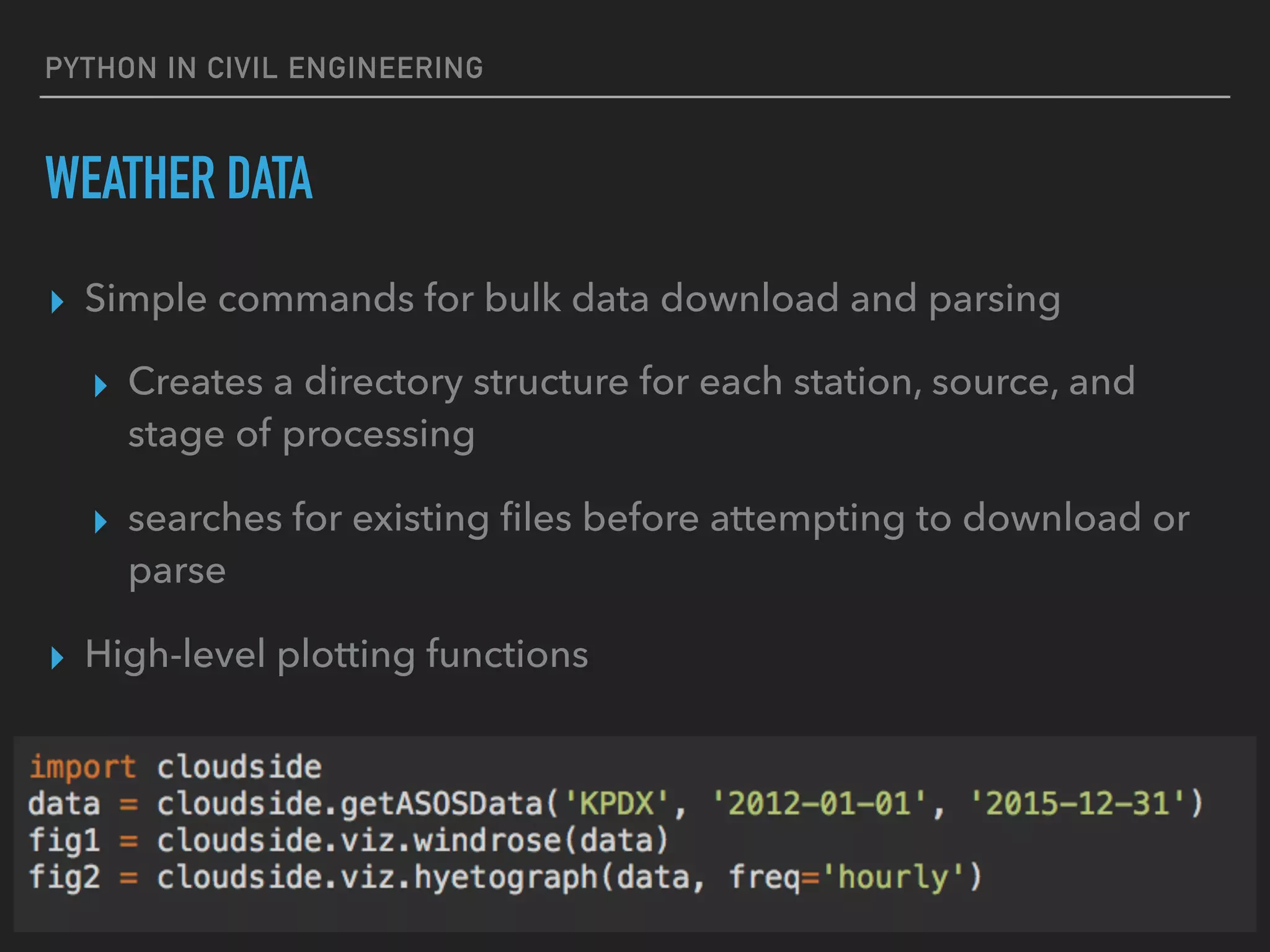
Task: Click the 'fig1' variable in code
Action: (x=64, y=840)
